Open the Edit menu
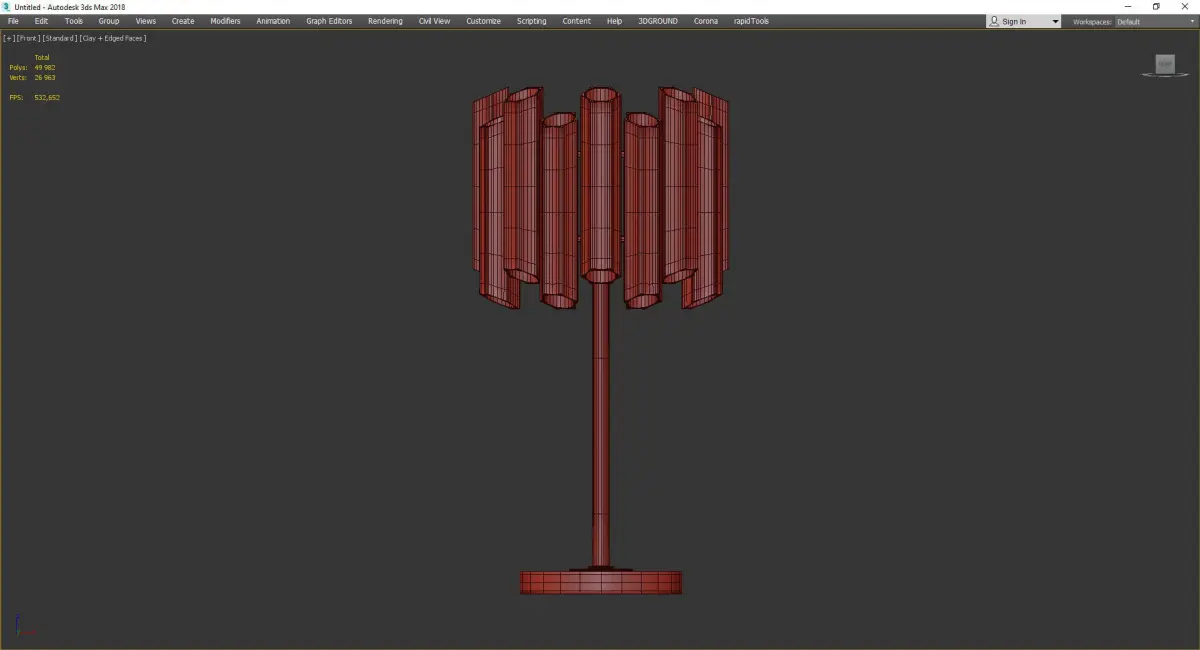1200x650 pixels. [41, 21]
